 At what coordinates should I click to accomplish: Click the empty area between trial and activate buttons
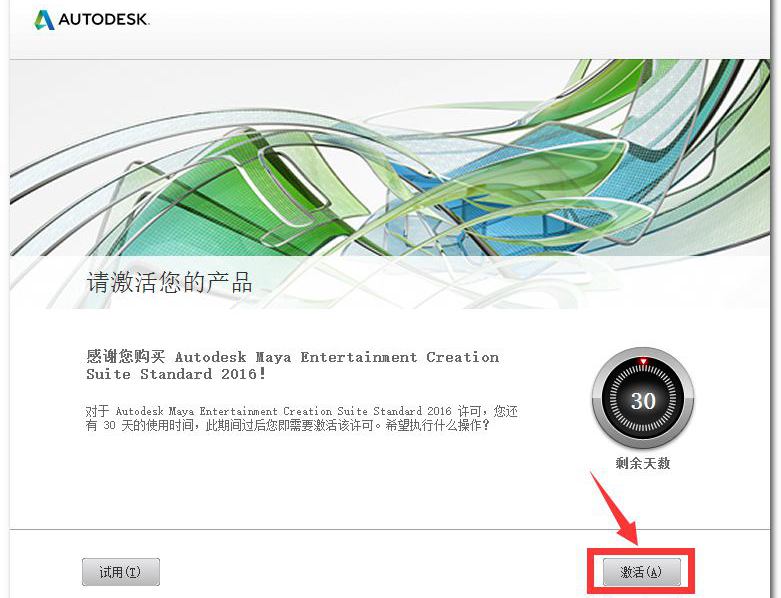click(382, 572)
